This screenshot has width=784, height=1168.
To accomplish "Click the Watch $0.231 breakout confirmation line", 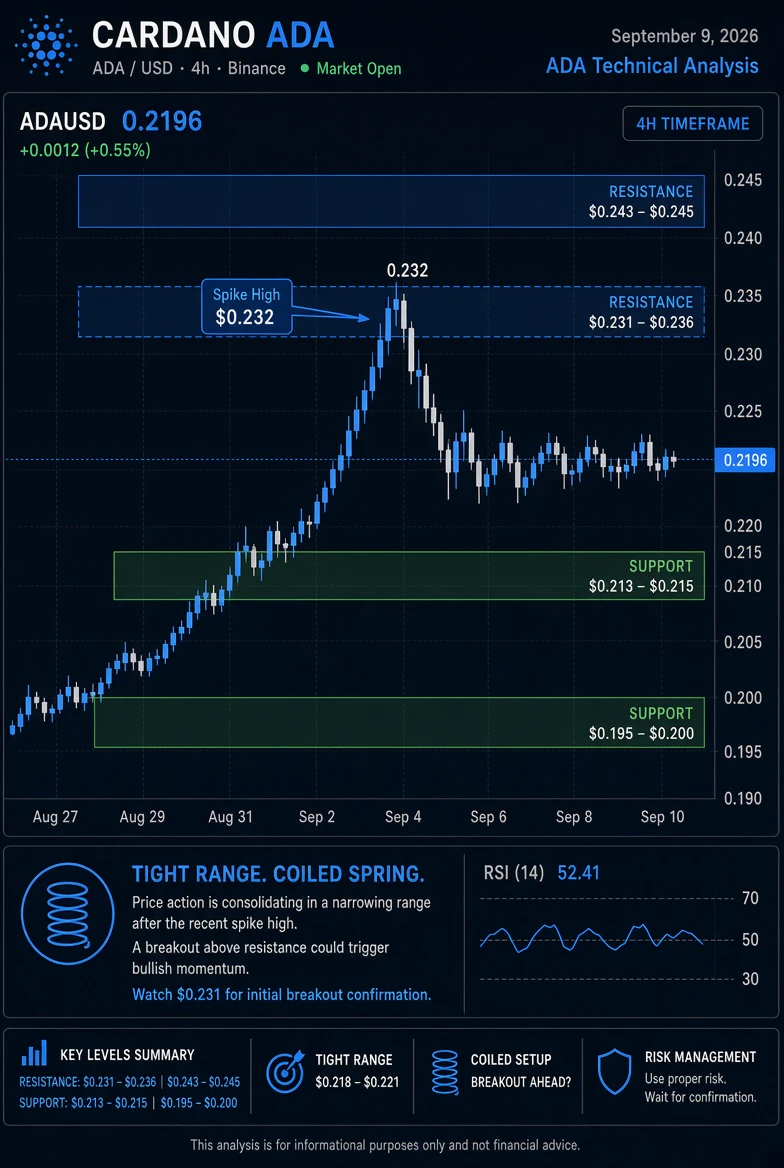I will coord(282,994).
